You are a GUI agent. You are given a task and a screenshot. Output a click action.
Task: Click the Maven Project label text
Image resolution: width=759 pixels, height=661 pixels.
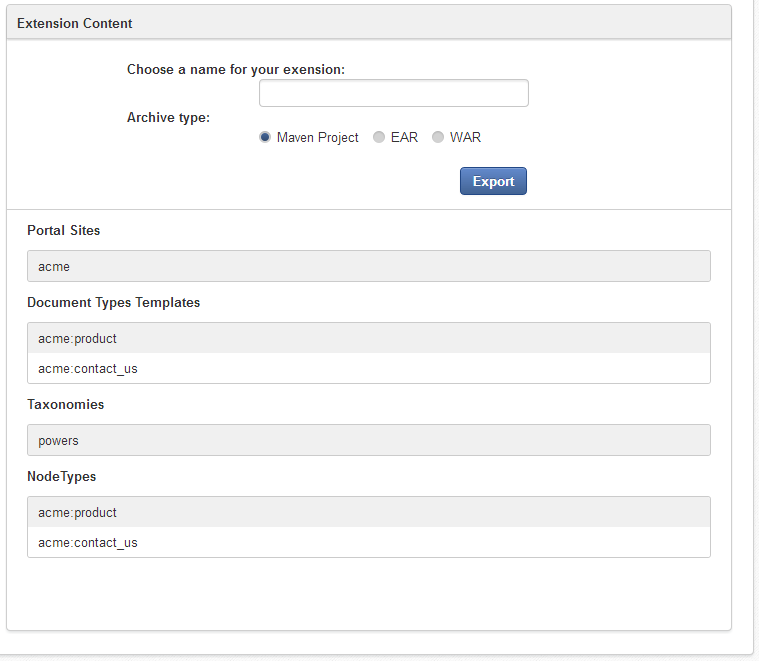pos(318,137)
